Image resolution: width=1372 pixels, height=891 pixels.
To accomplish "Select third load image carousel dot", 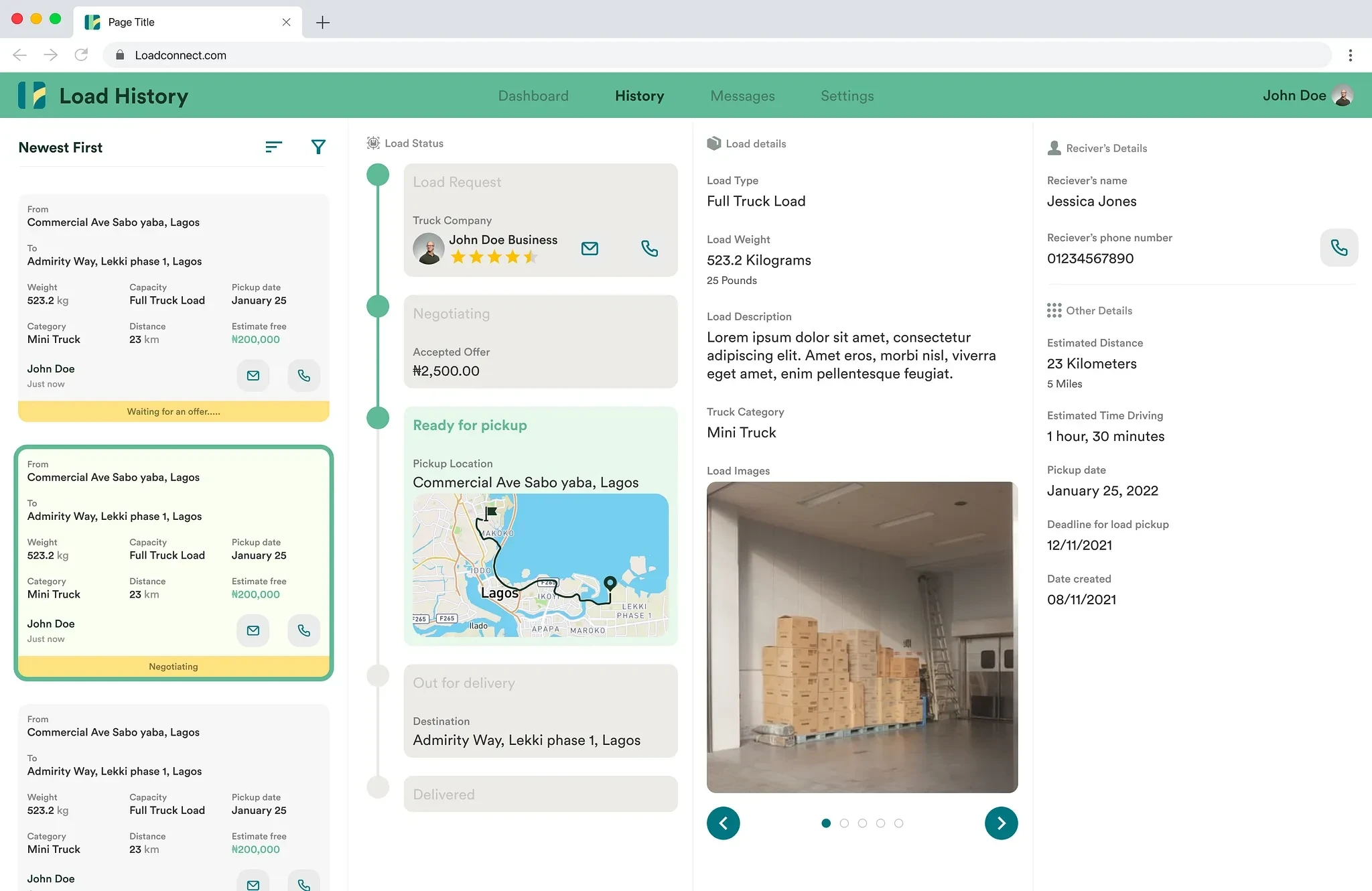I will tap(862, 823).
